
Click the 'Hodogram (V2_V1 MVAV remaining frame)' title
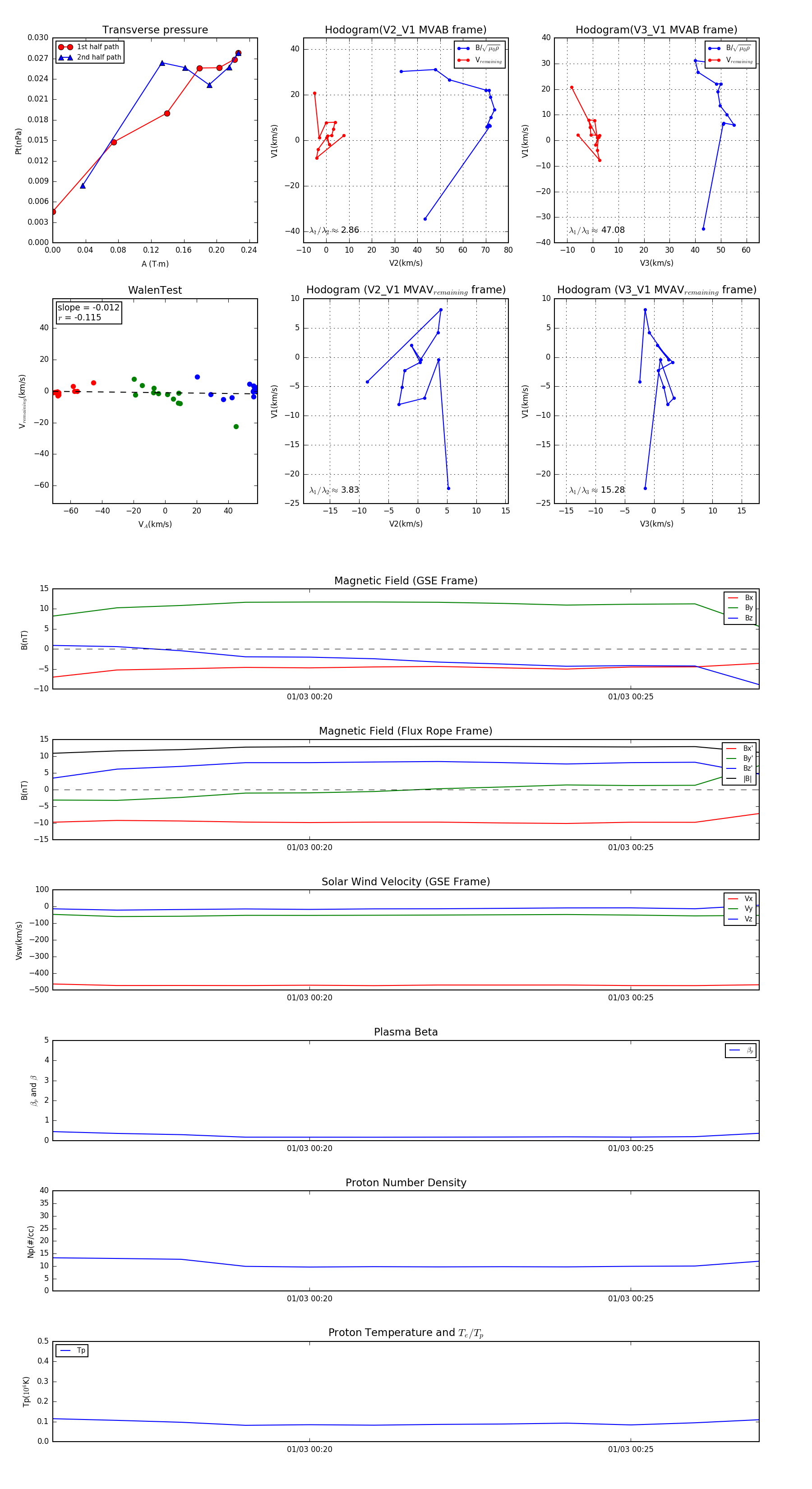[406, 290]
